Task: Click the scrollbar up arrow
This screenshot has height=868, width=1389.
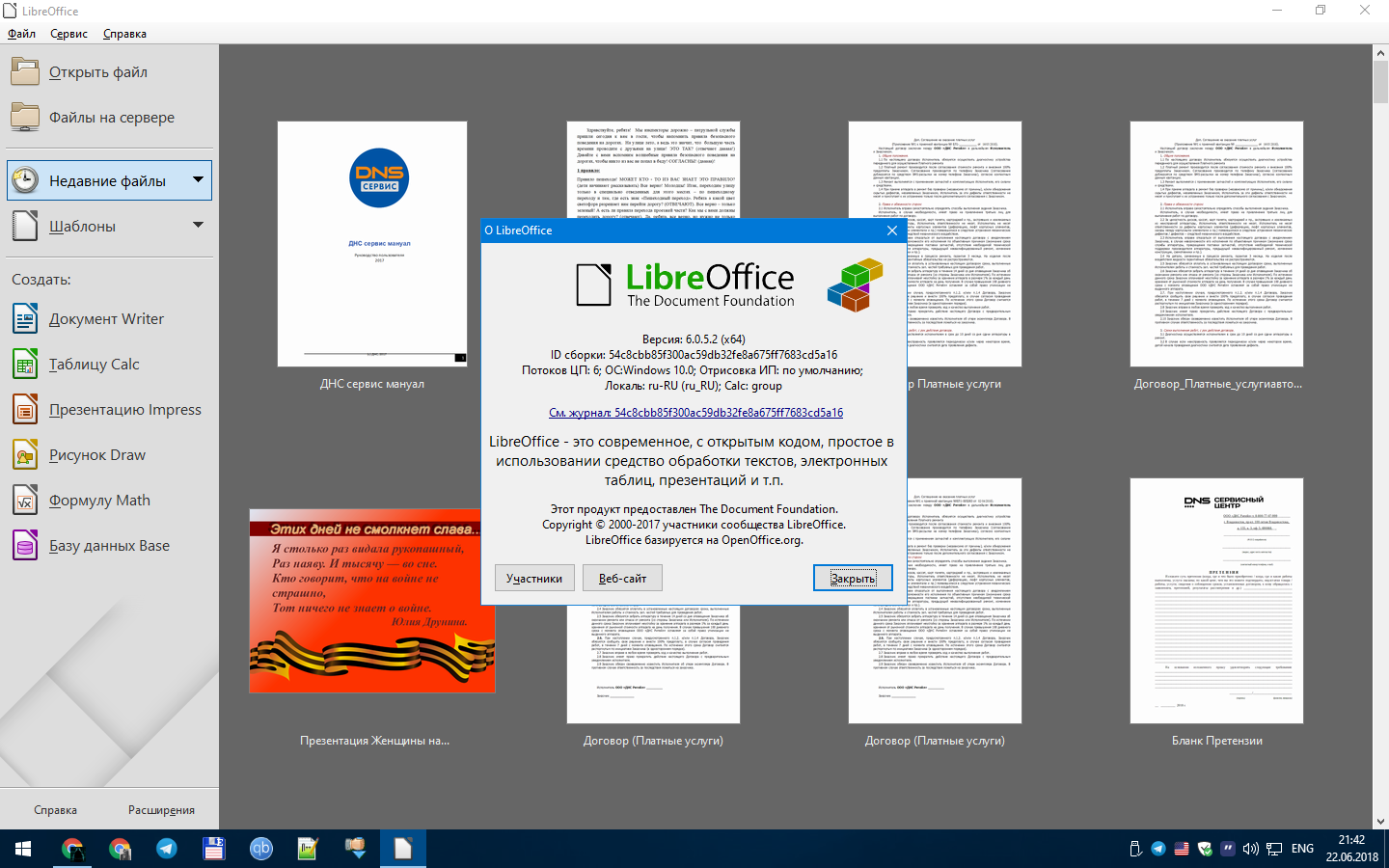Action: pos(1380,52)
